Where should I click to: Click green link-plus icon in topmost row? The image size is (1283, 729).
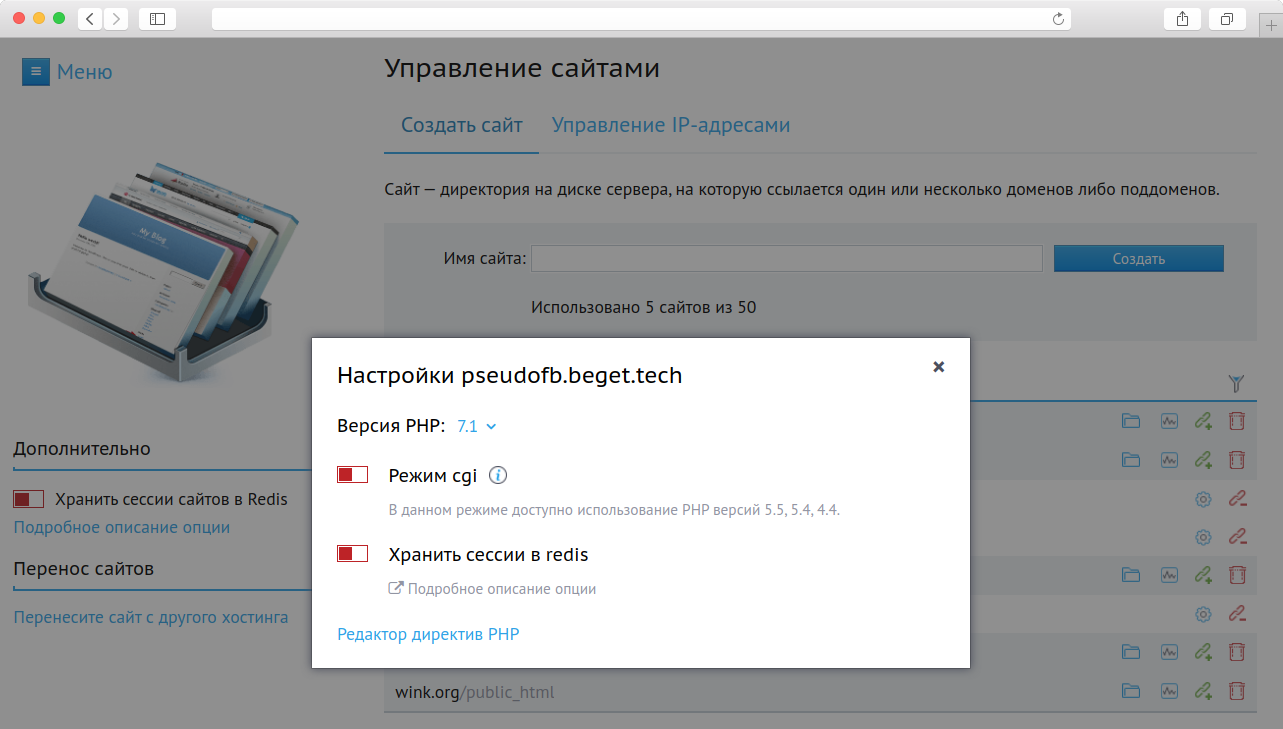pyautogui.click(x=1203, y=422)
